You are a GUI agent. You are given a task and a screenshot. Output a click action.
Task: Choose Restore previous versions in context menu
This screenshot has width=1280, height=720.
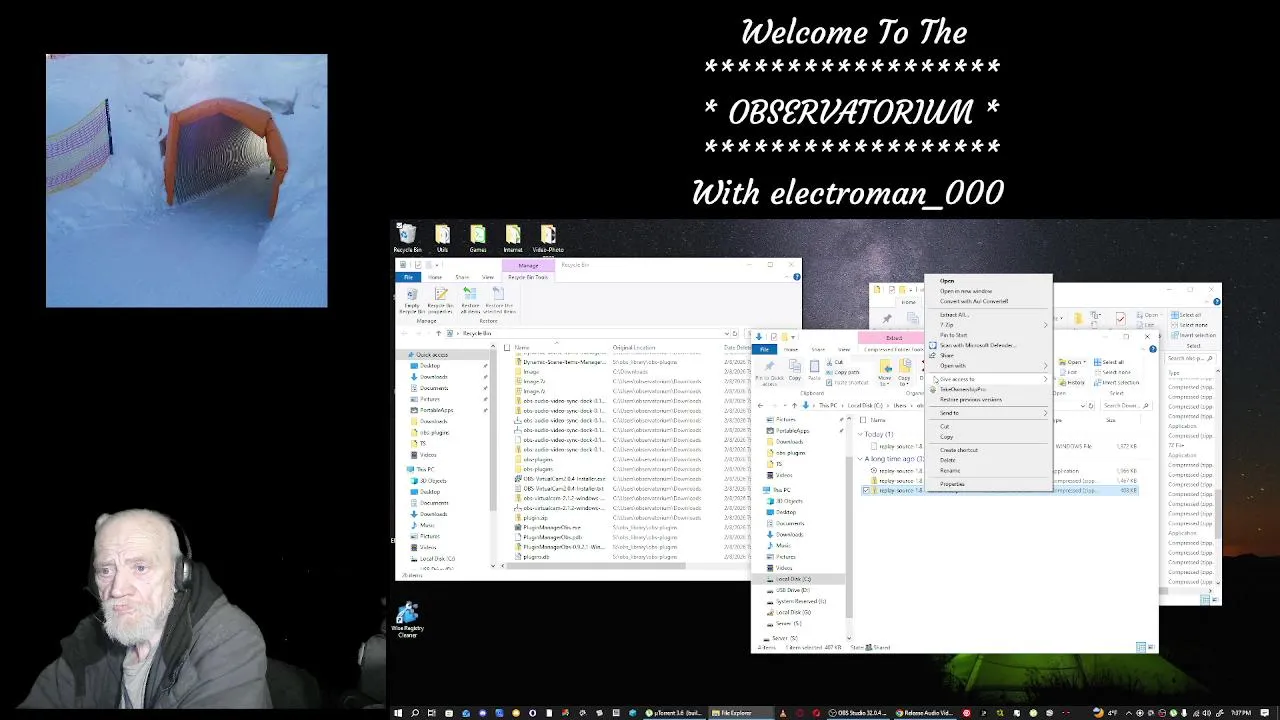[970, 399]
